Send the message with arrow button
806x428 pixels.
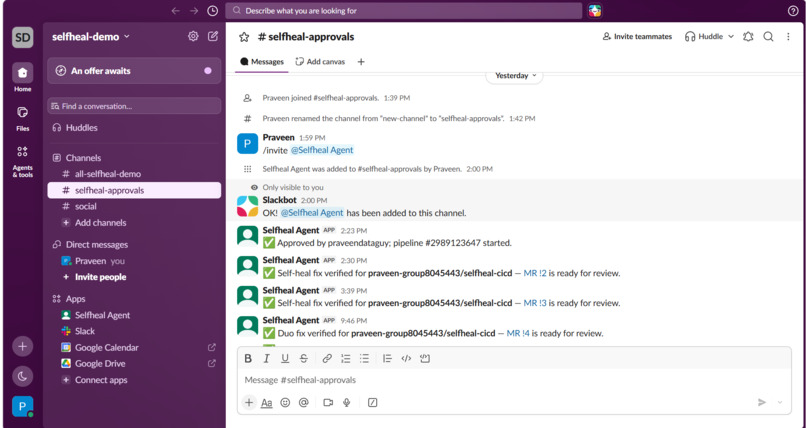pyautogui.click(x=762, y=402)
